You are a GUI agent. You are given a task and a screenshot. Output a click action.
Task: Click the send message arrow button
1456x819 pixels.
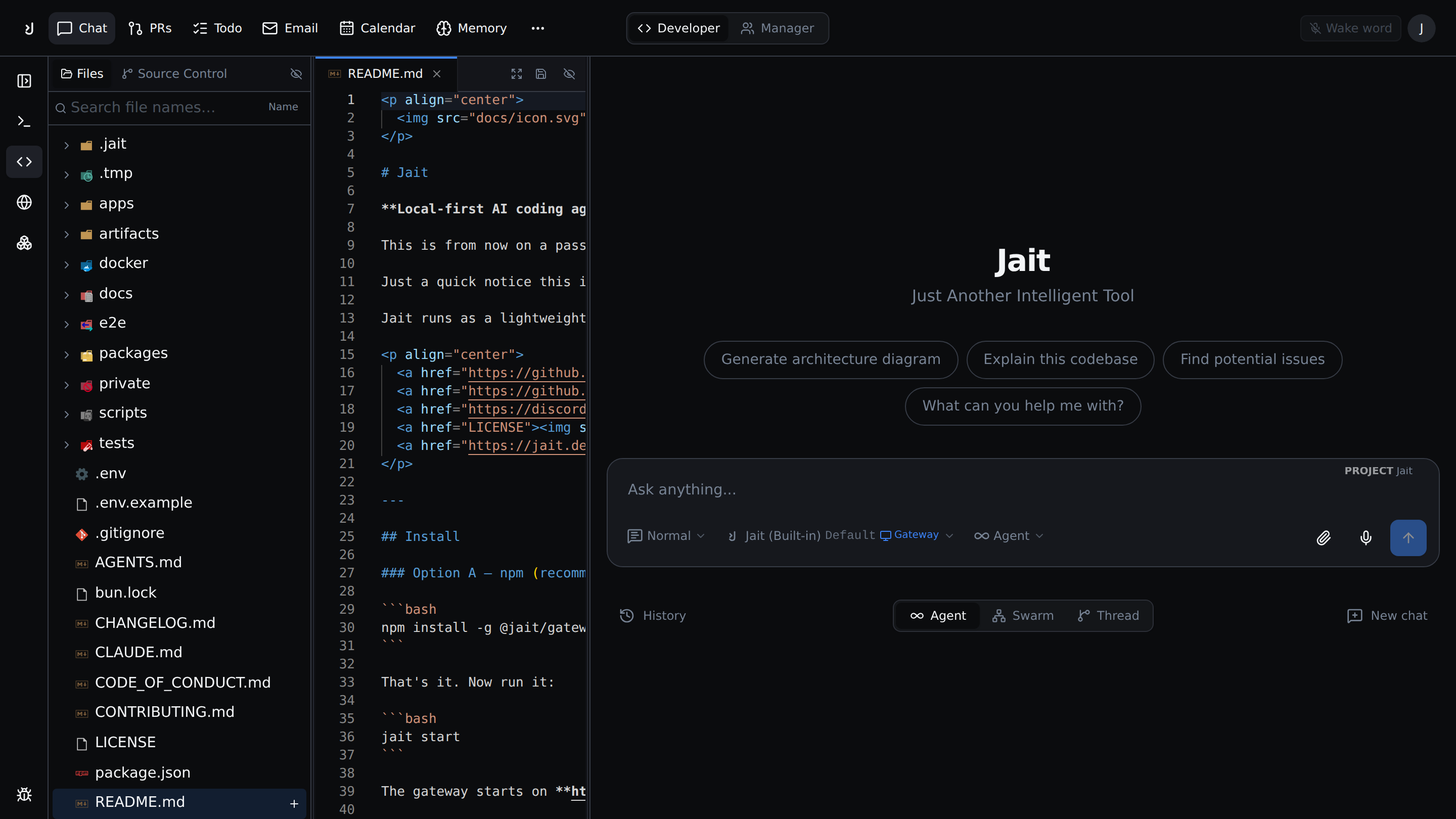(1408, 537)
